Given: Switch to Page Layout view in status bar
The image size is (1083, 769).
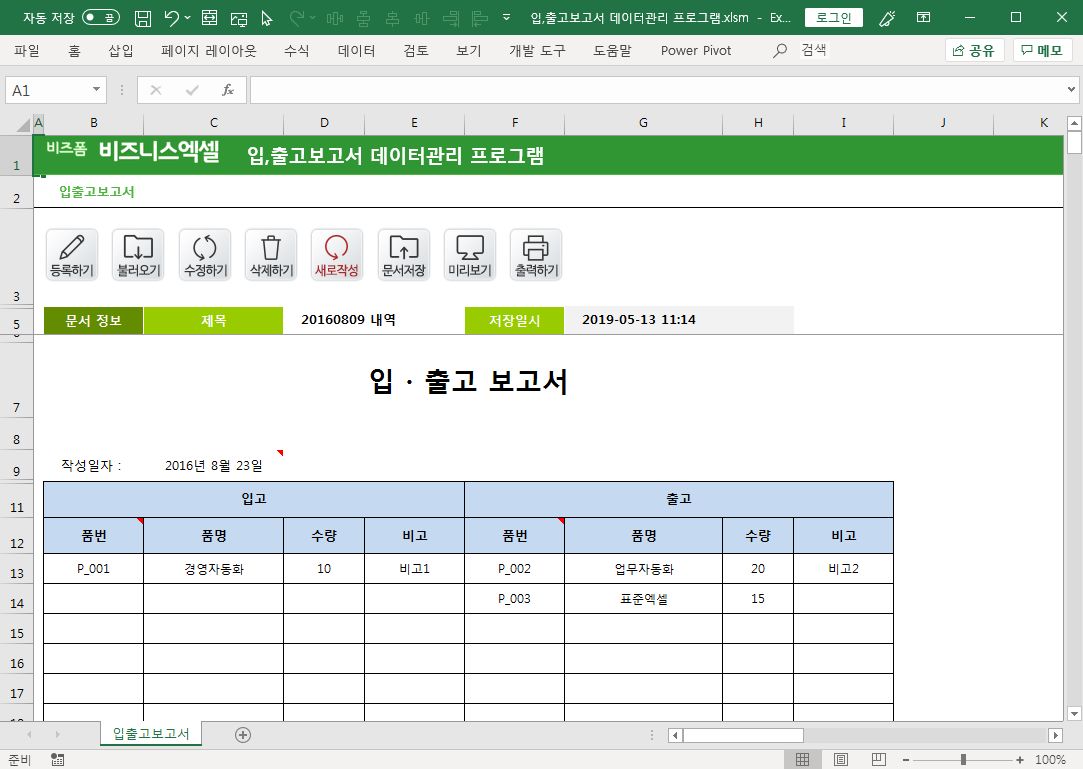Looking at the screenshot, I should (x=841, y=760).
